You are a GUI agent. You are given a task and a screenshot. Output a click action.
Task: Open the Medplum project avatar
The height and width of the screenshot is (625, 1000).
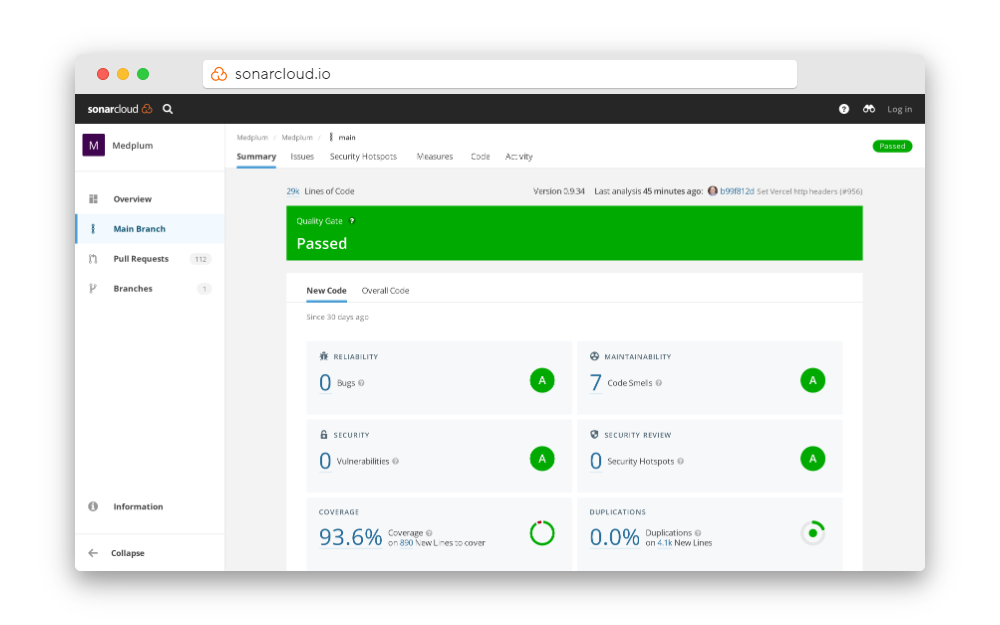tap(93, 146)
